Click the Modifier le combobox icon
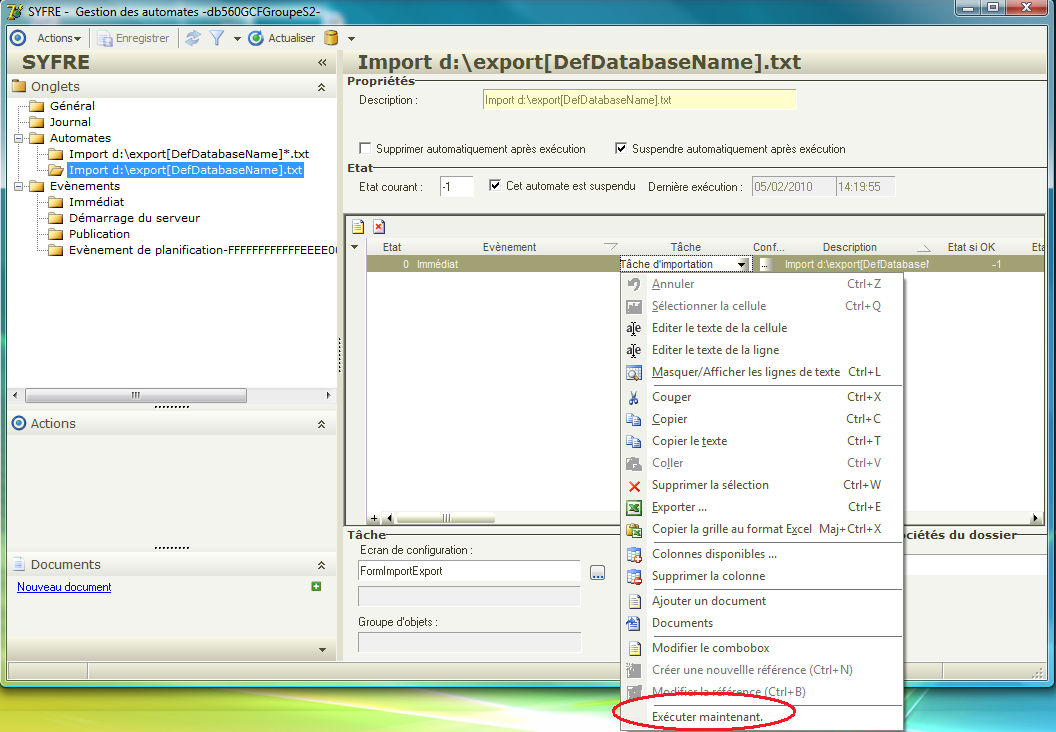Screen dimensions: 1056x732 pos(634,648)
